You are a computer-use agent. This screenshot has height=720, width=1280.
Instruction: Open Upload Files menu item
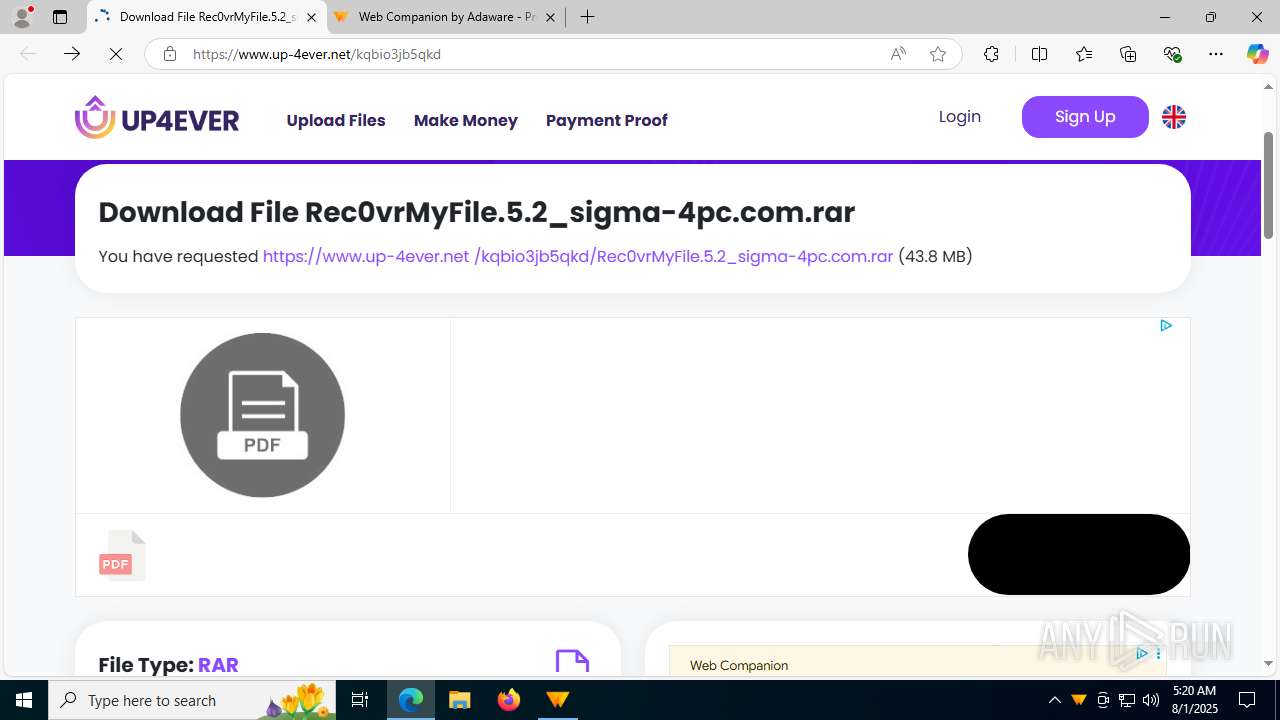coord(336,120)
